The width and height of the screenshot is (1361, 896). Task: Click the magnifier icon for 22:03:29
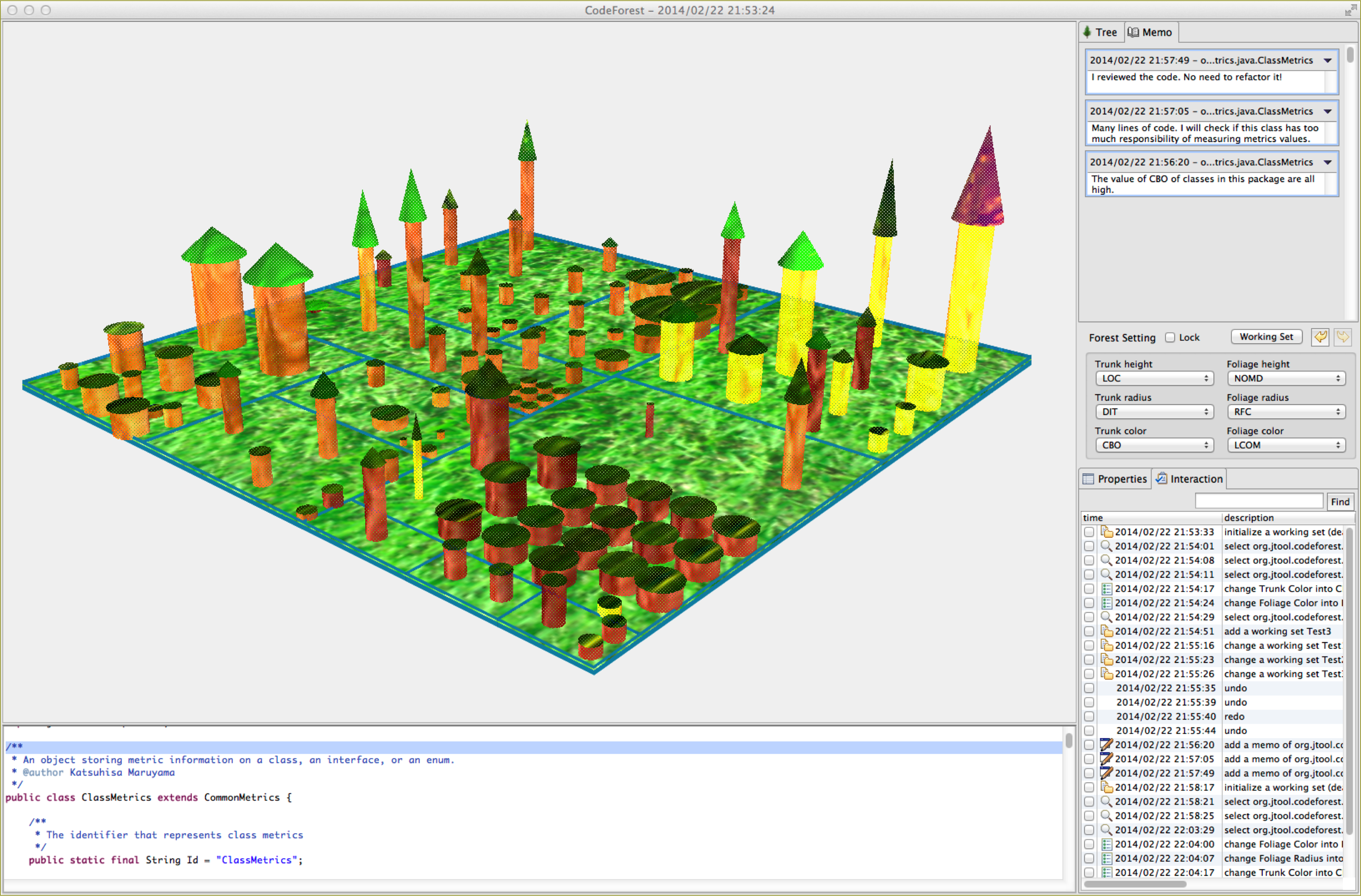[x=1107, y=829]
